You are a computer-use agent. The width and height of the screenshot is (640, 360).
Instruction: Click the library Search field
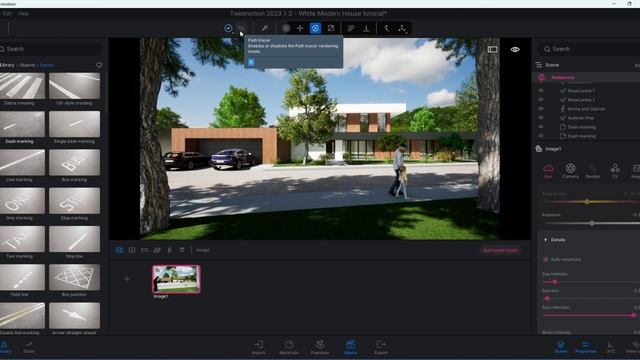point(51,49)
